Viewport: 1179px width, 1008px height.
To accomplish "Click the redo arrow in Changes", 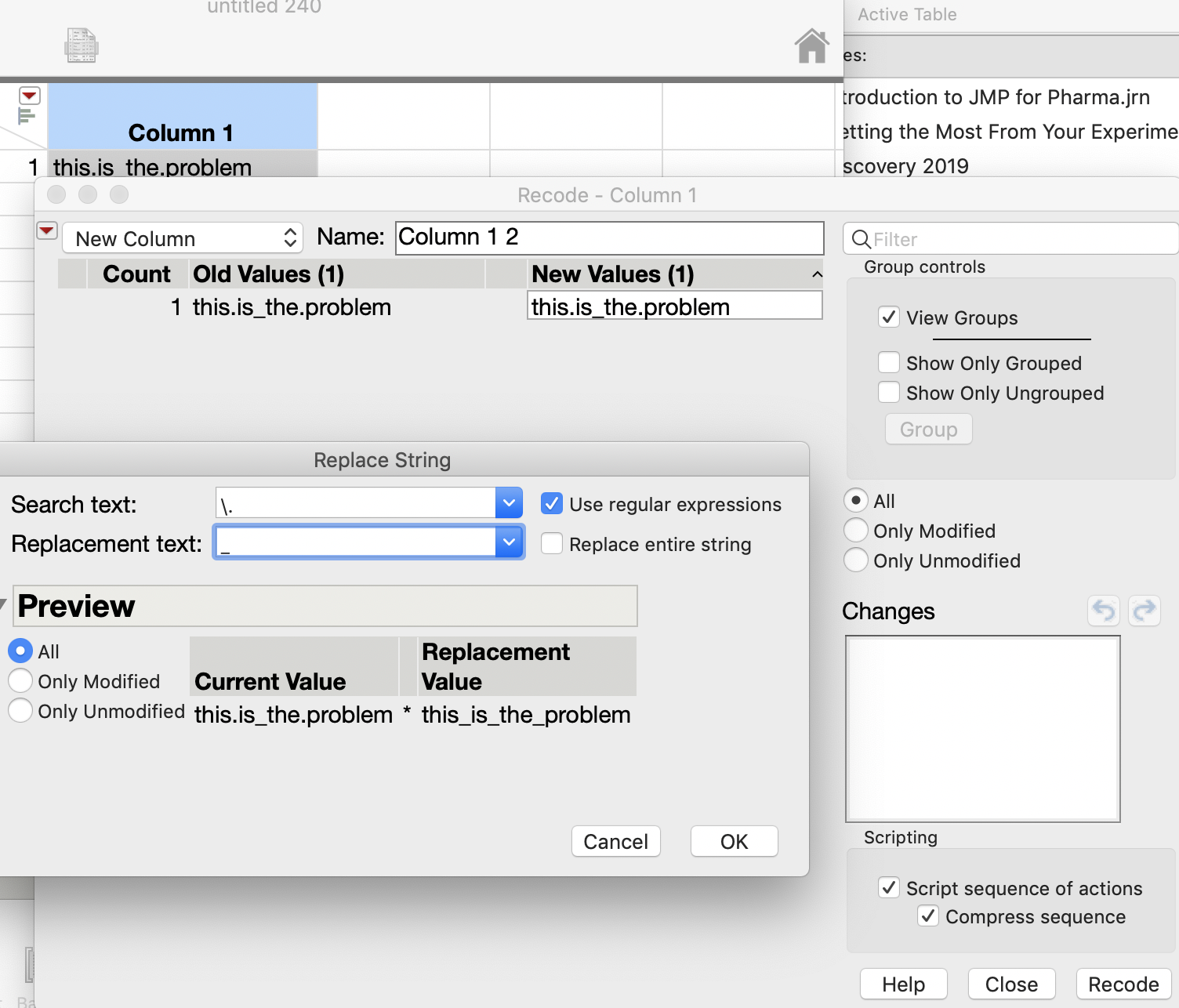I will pos(1145,611).
